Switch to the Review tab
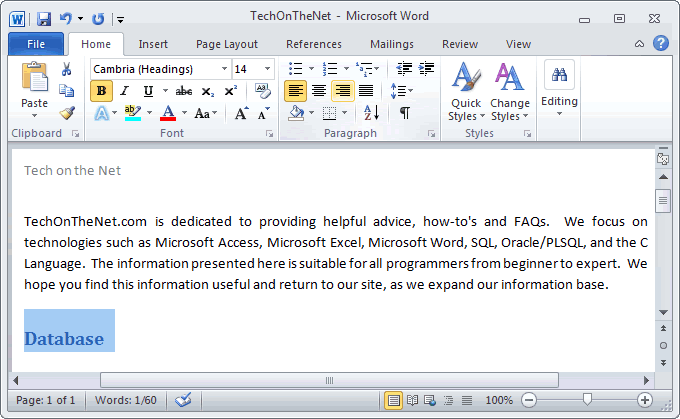This screenshot has width=680, height=419. [x=460, y=44]
